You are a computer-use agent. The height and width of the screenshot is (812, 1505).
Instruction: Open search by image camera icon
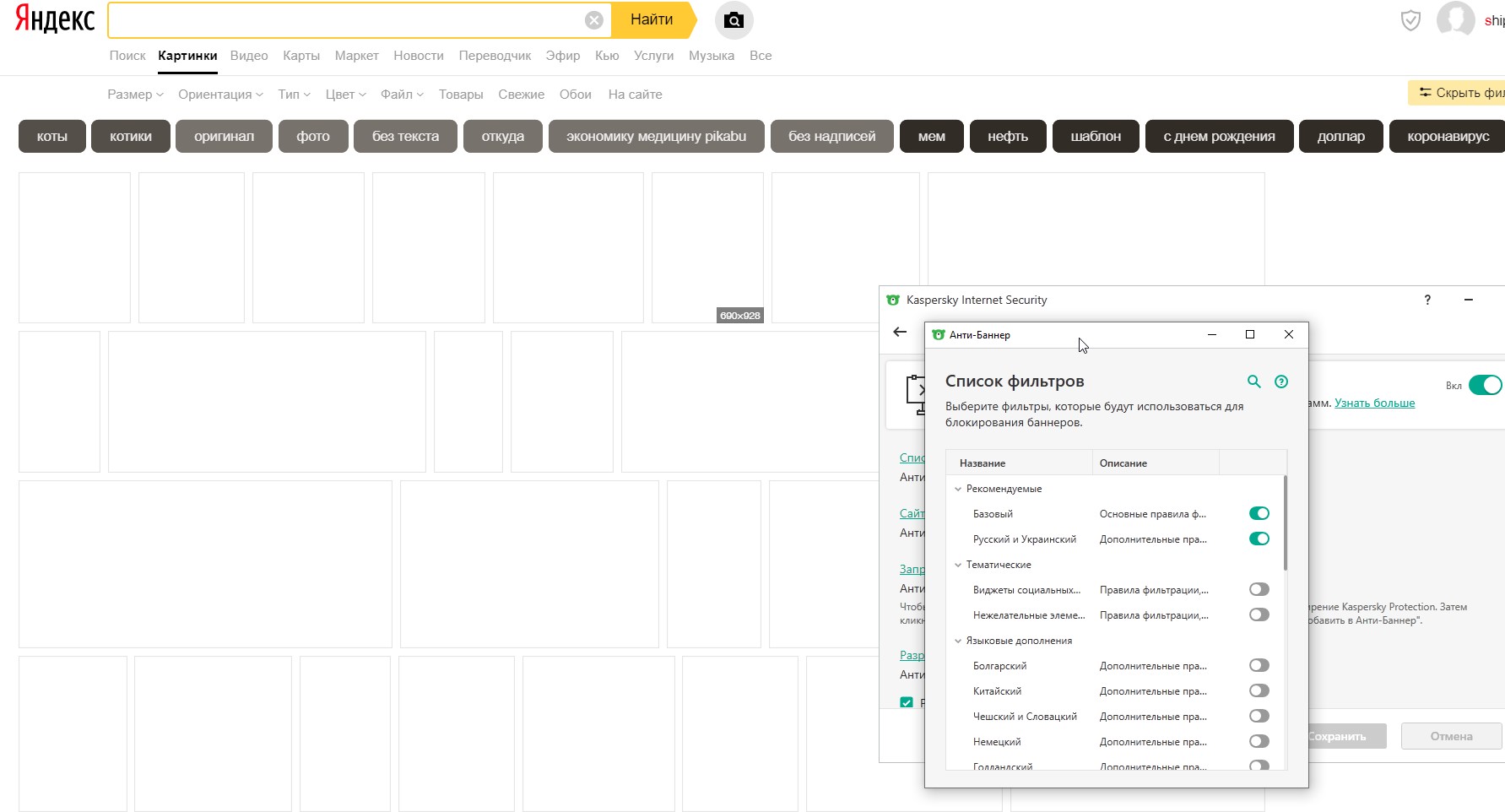[734, 20]
